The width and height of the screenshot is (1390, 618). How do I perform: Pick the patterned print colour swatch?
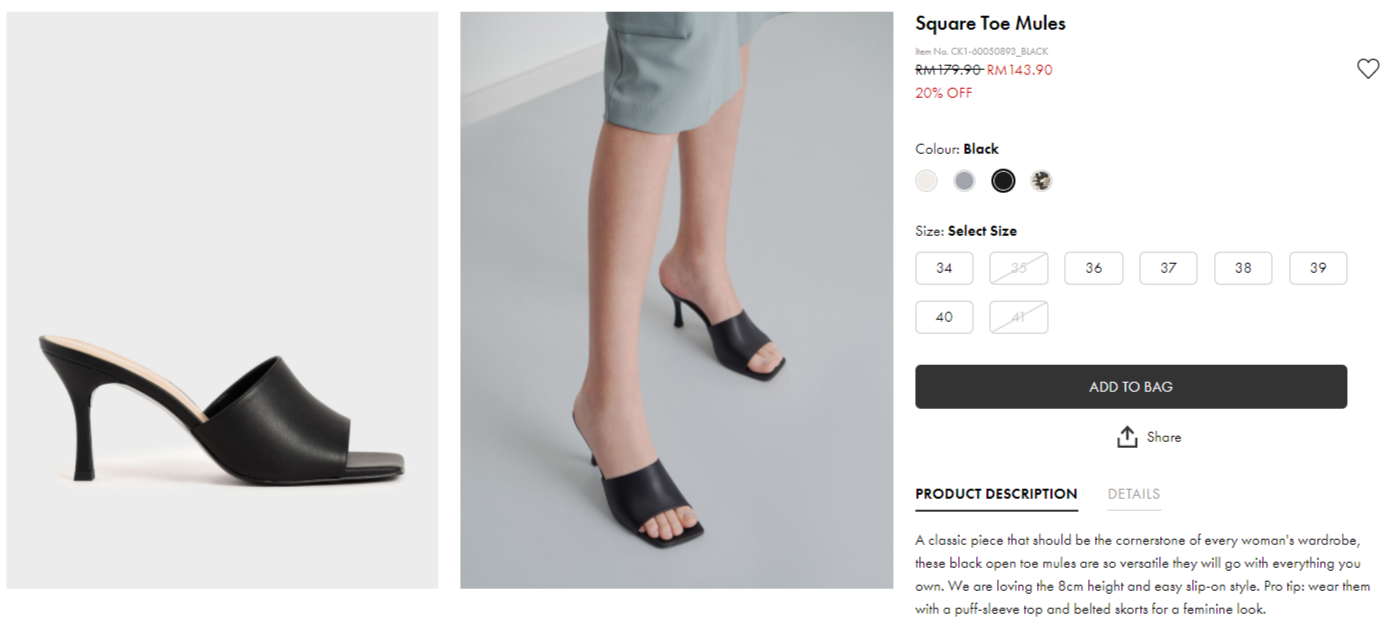pos(1041,181)
